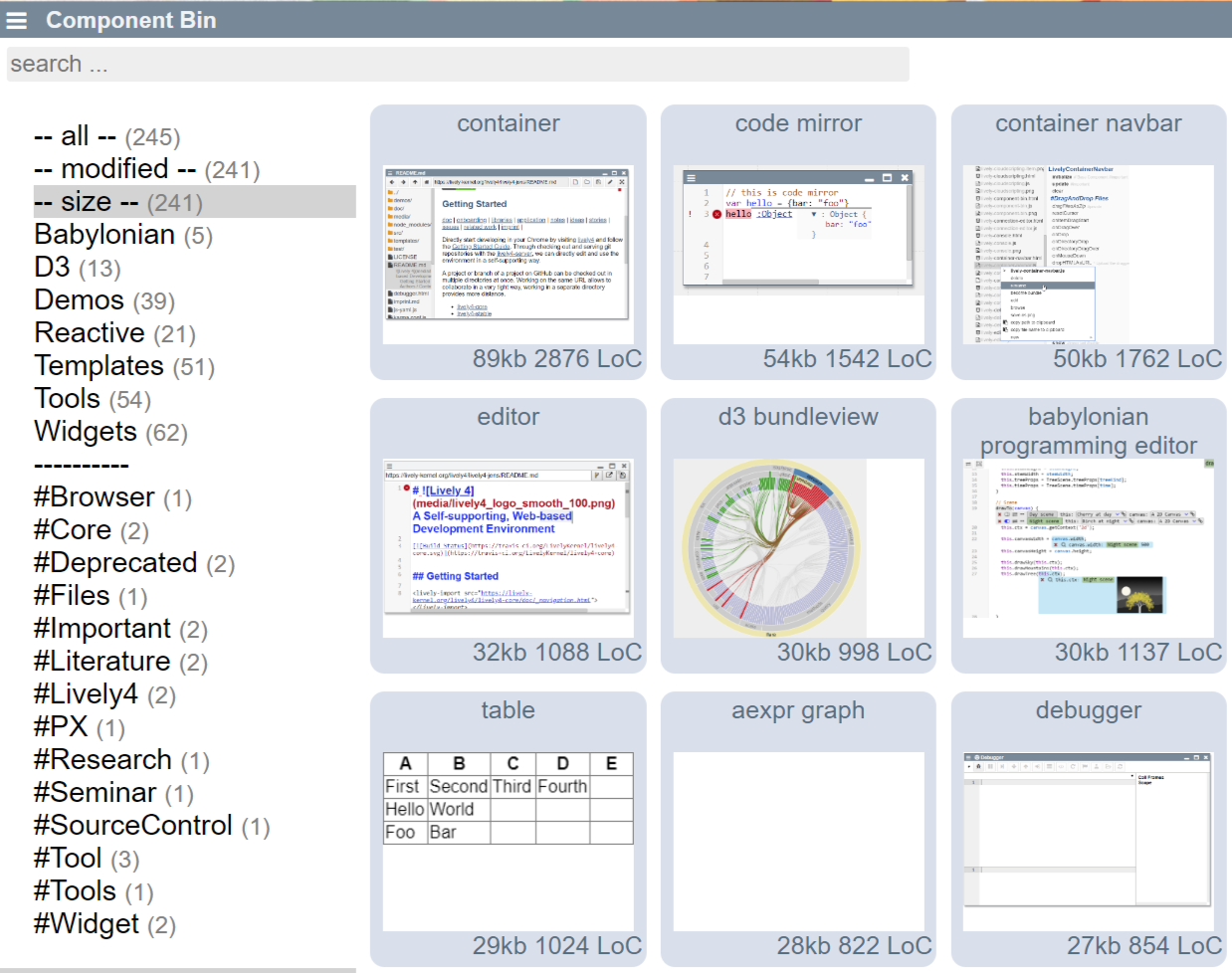Click the aexpr graph component title
This screenshot has height=973, width=1232.
[x=798, y=710]
